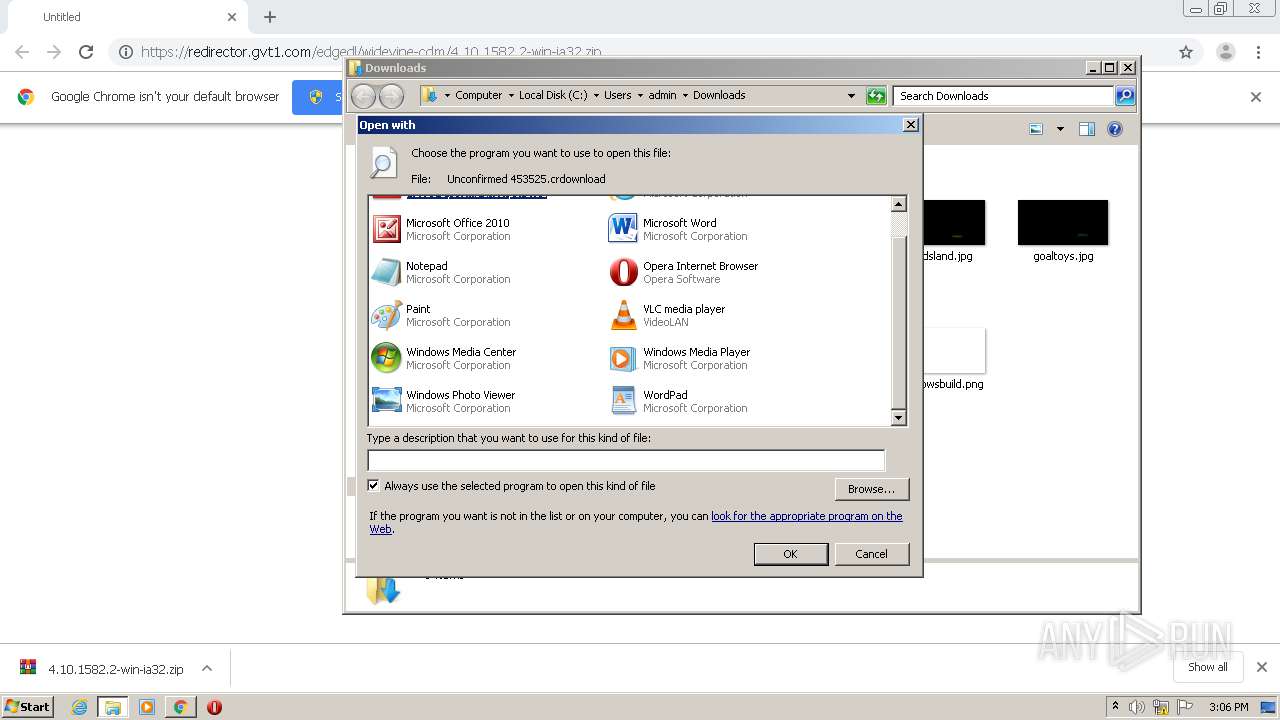Show hidden system tray icons arrow
Image resolution: width=1280 pixels, height=720 pixels.
click(x=1115, y=707)
